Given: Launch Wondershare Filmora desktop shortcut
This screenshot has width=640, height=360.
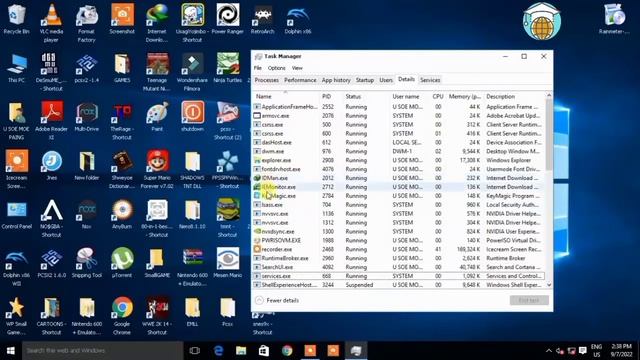Looking at the screenshot, I should [192, 72].
